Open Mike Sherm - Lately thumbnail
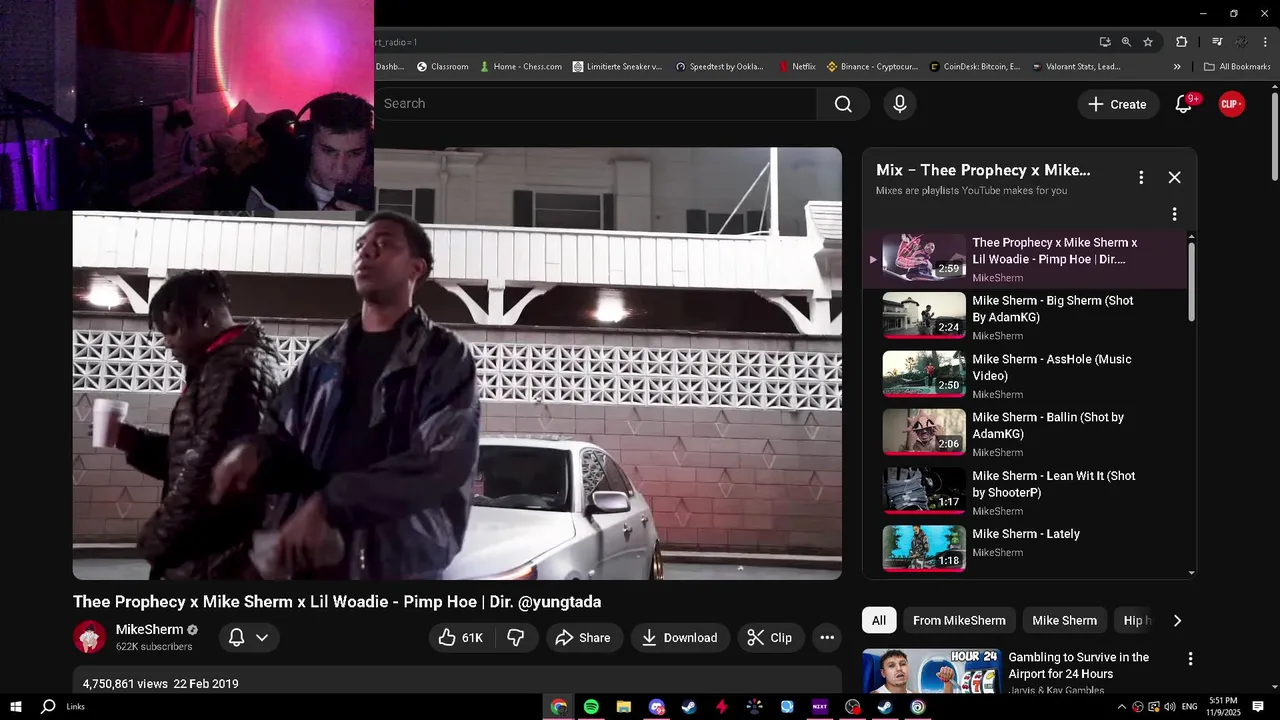 click(x=924, y=549)
